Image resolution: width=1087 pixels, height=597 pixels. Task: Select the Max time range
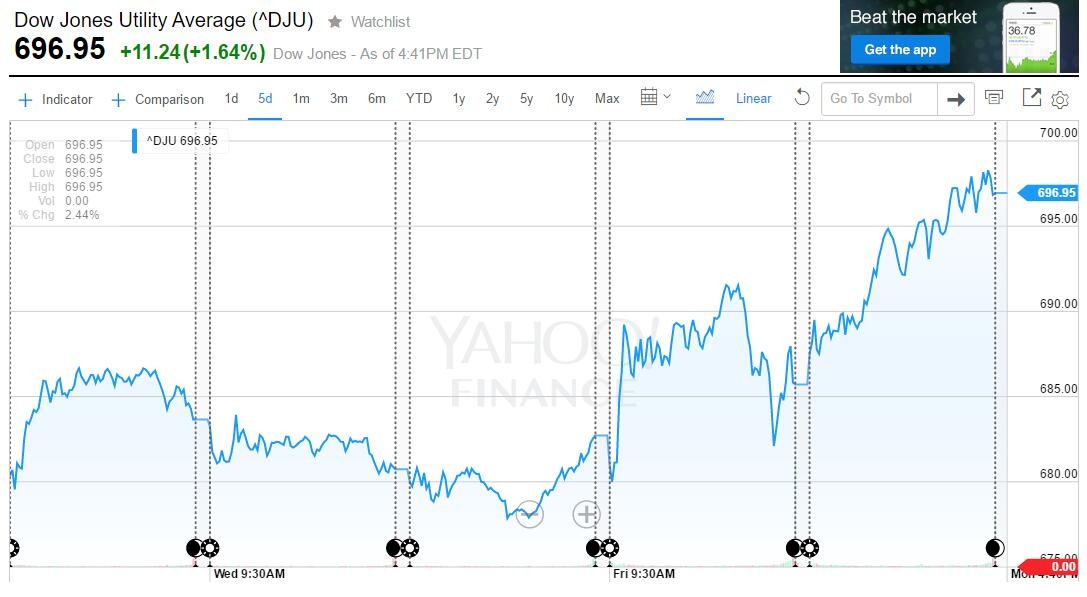tap(607, 98)
